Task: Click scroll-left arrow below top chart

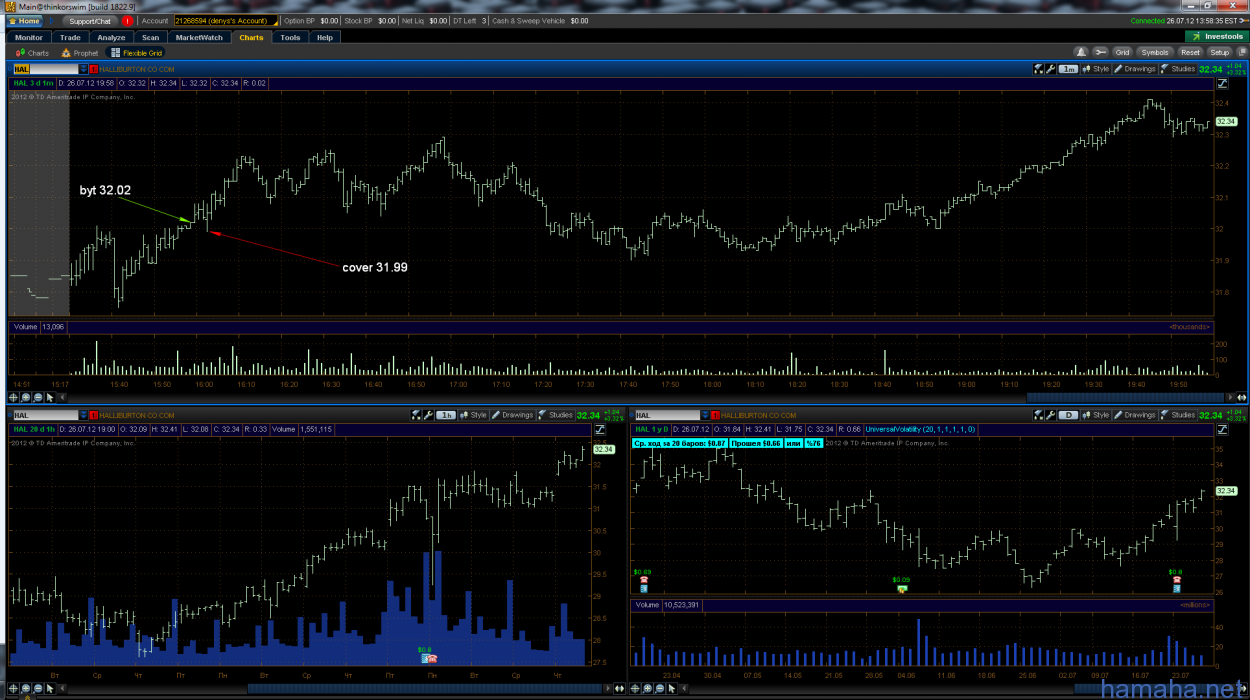Action: (60, 397)
